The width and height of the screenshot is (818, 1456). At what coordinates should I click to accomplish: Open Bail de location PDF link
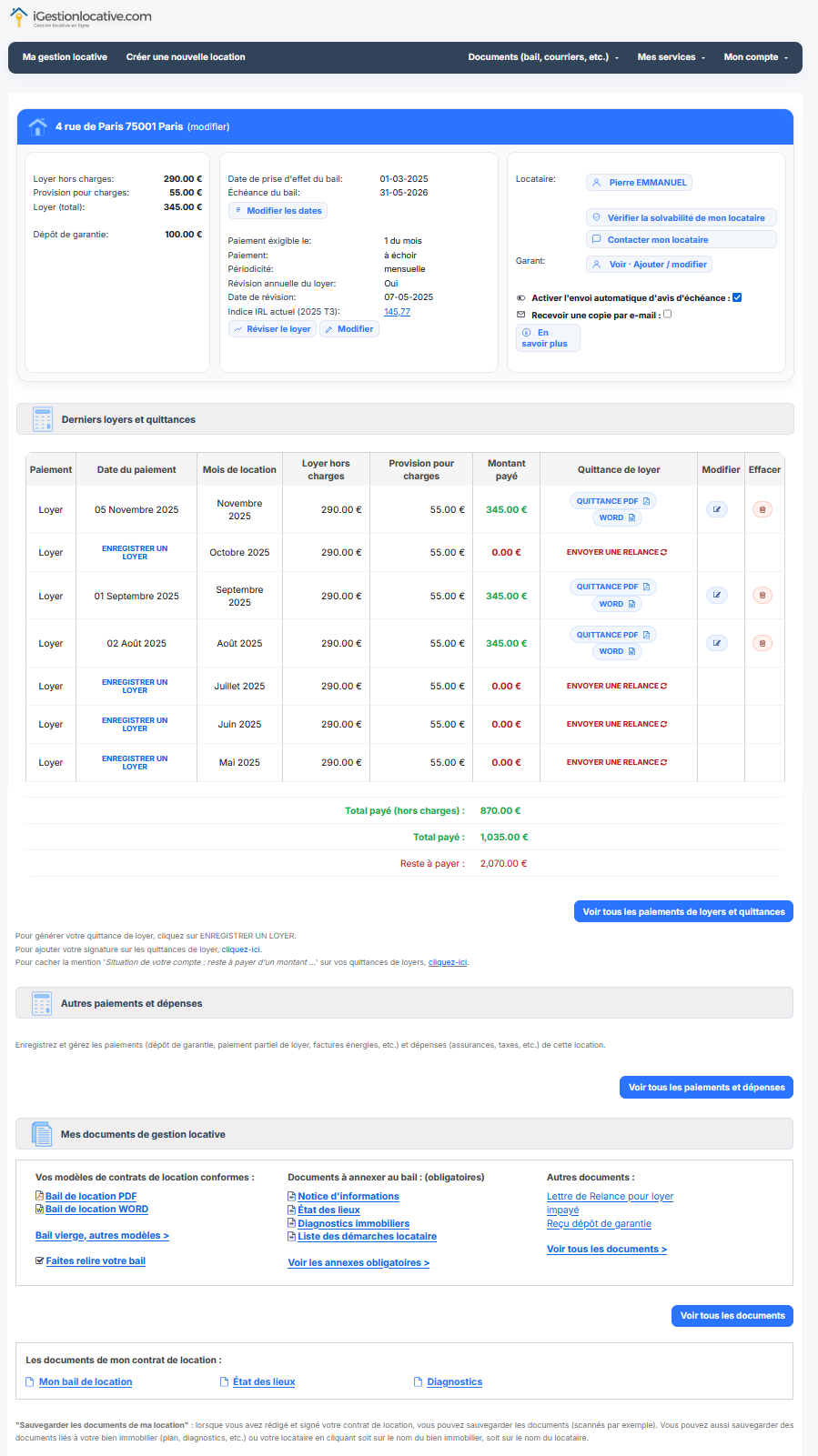(91, 1197)
